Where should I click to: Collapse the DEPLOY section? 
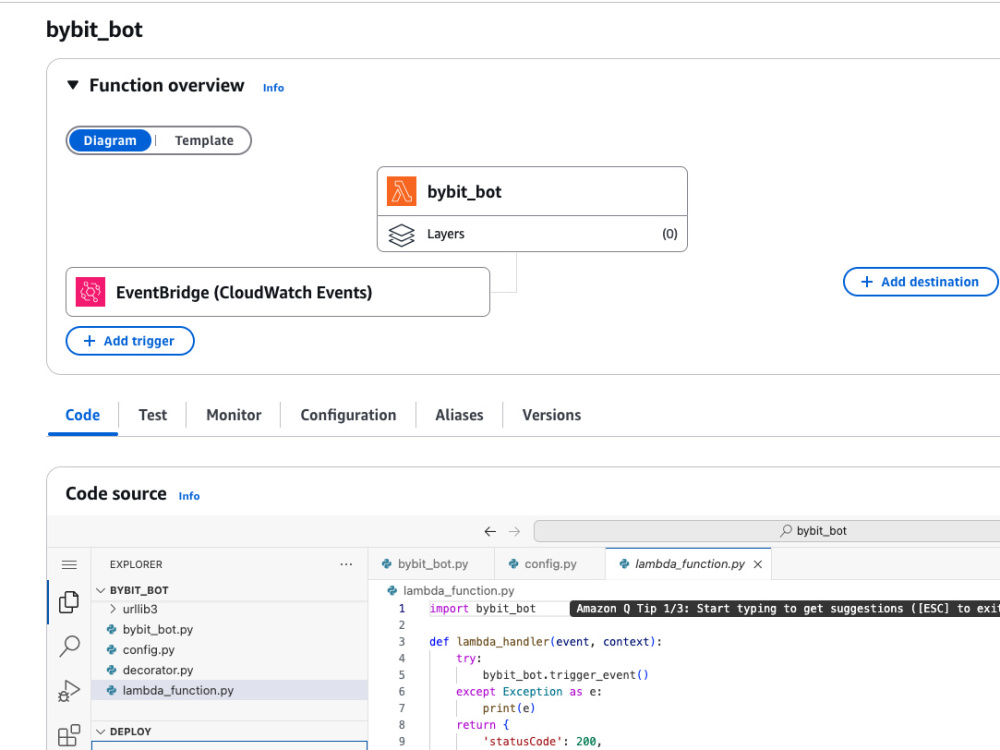point(100,732)
